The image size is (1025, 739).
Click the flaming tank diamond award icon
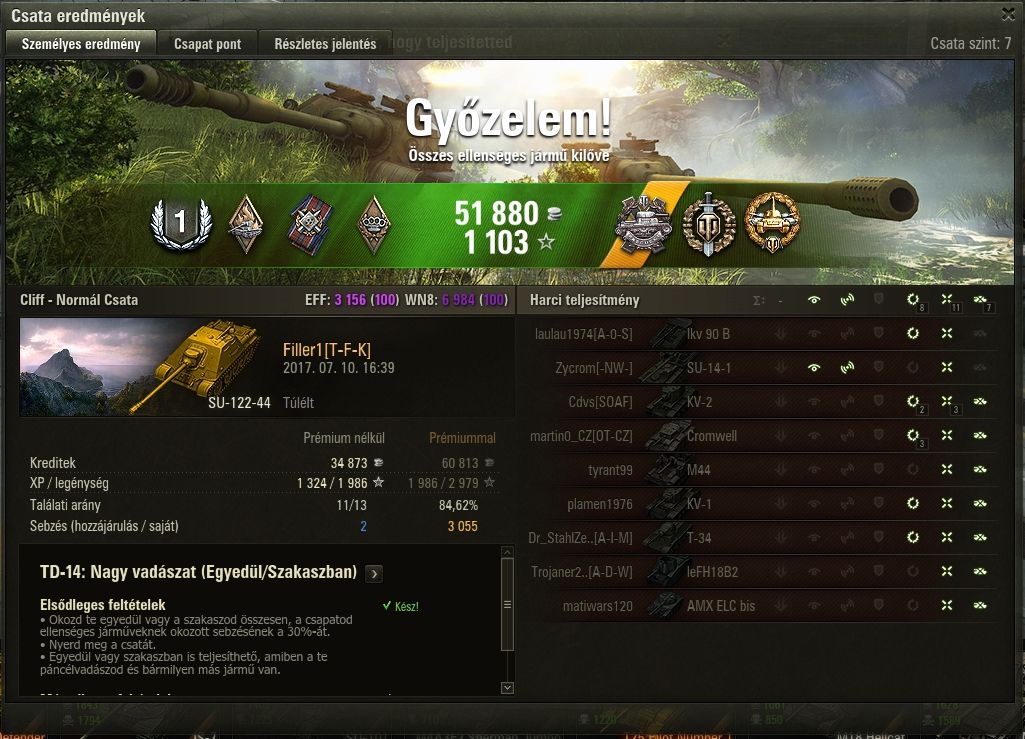(246, 224)
